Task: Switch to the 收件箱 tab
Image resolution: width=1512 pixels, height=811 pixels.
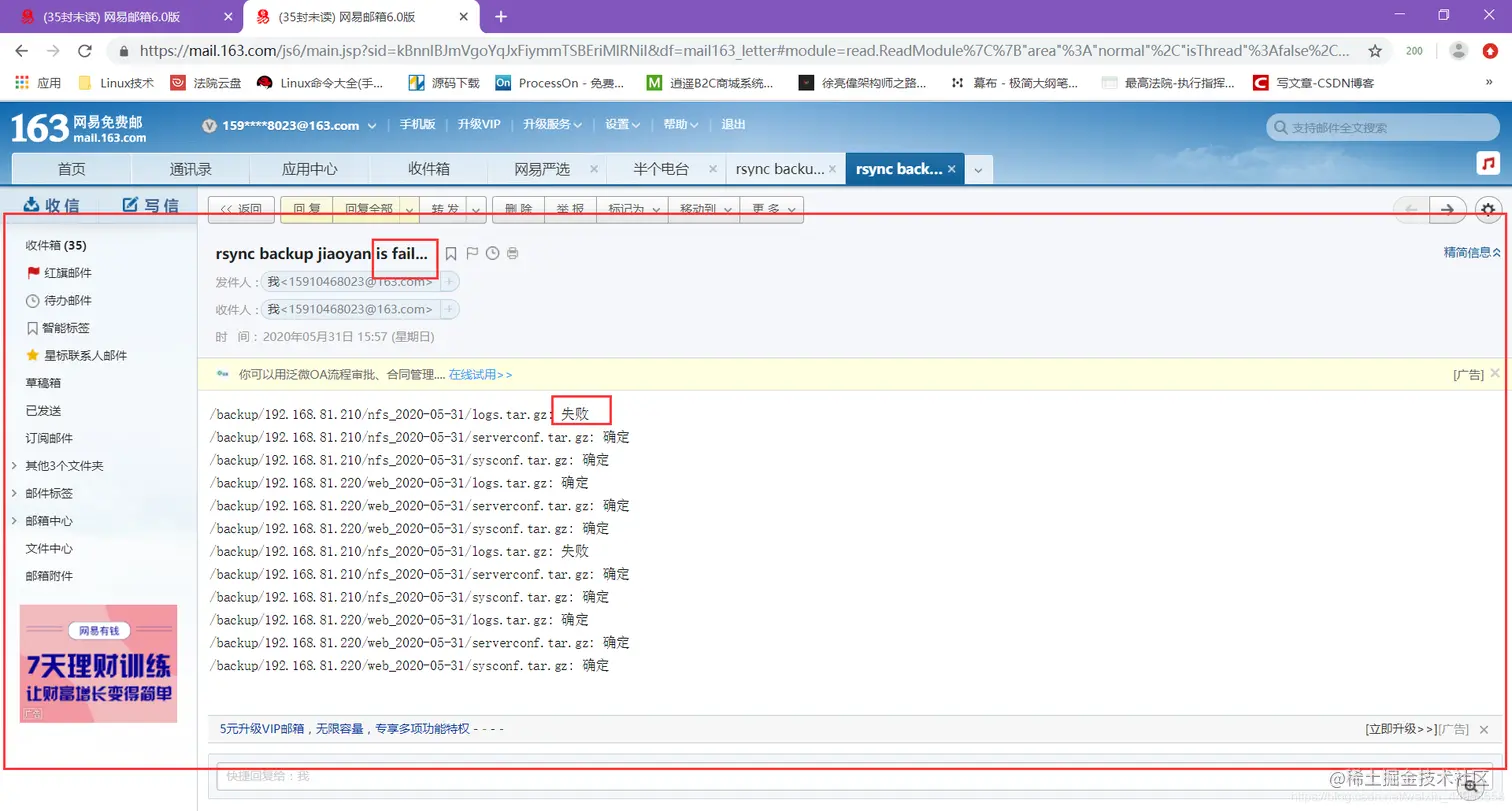Action: [429, 169]
